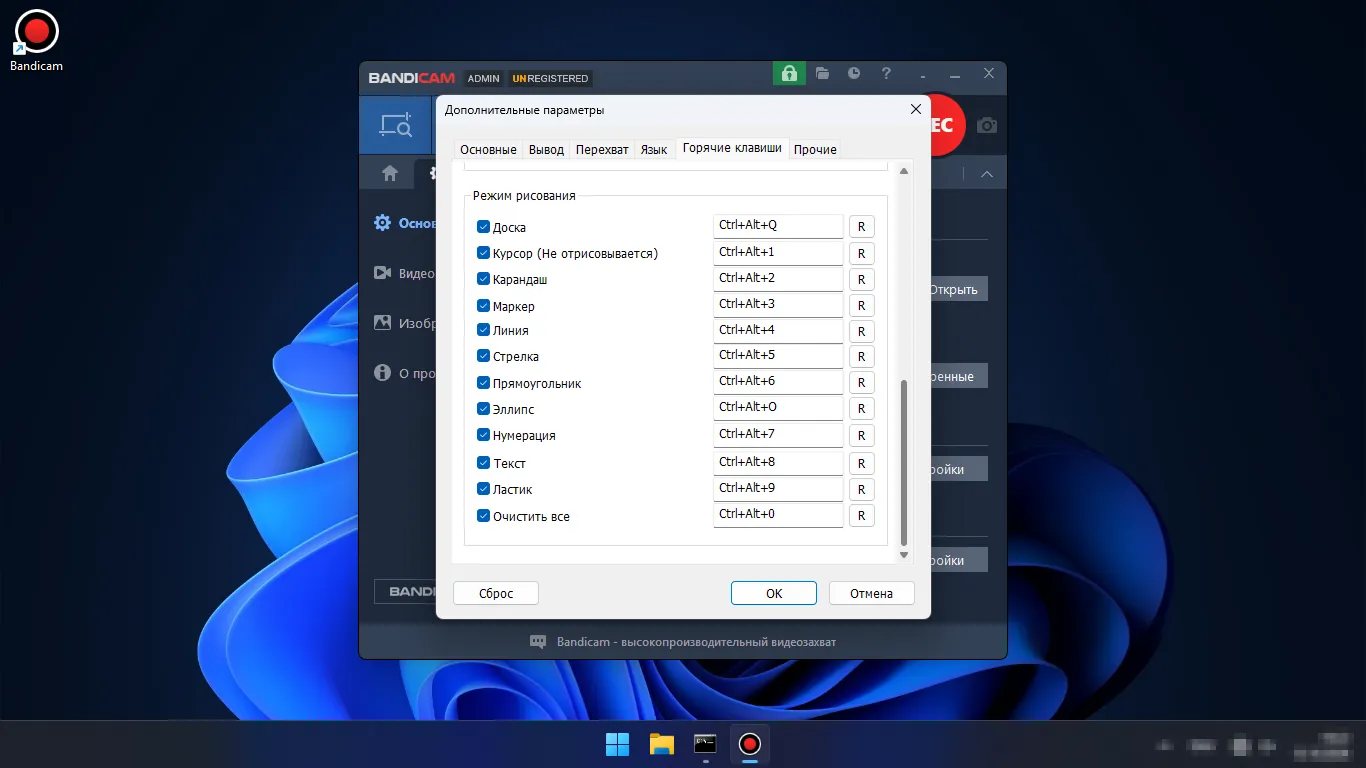Click the R button next to Линия
The width and height of the screenshot is (1366, 768).
(x=862, y=331)
